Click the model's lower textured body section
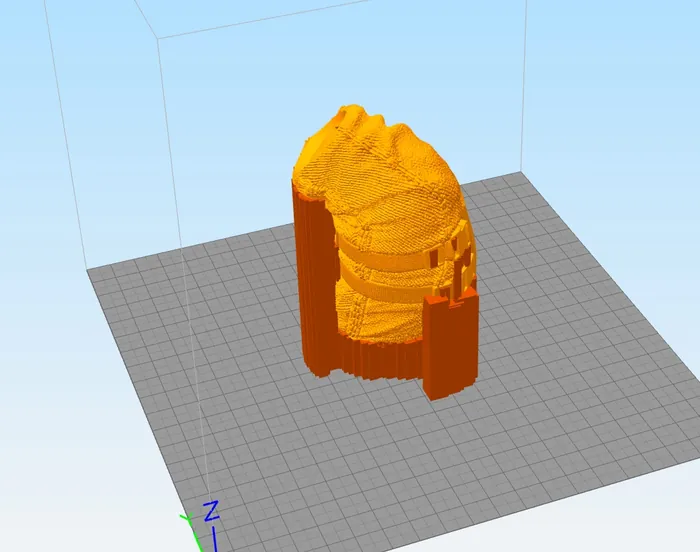This screenshot has height=552, width=700. (x=380, y=320)
